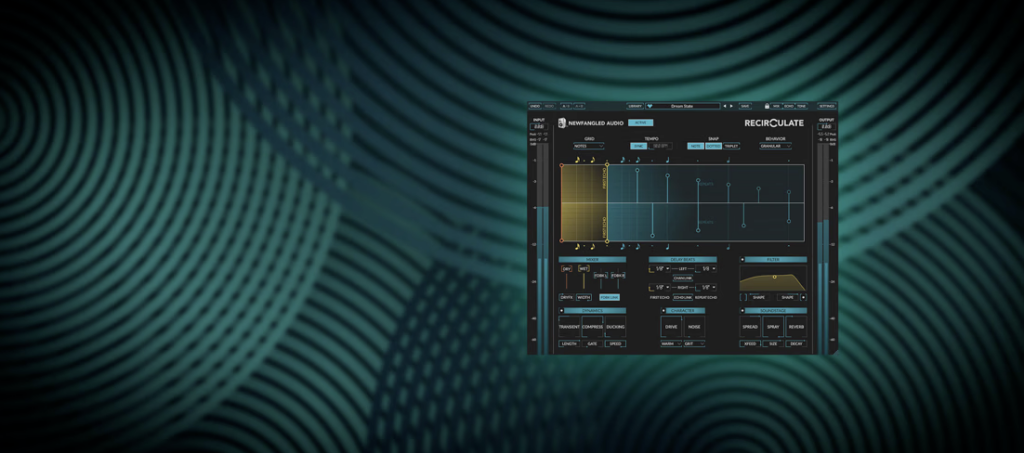Enable Triplet snap
Viewport: 1024px width, 453px height.
point(731,146)
